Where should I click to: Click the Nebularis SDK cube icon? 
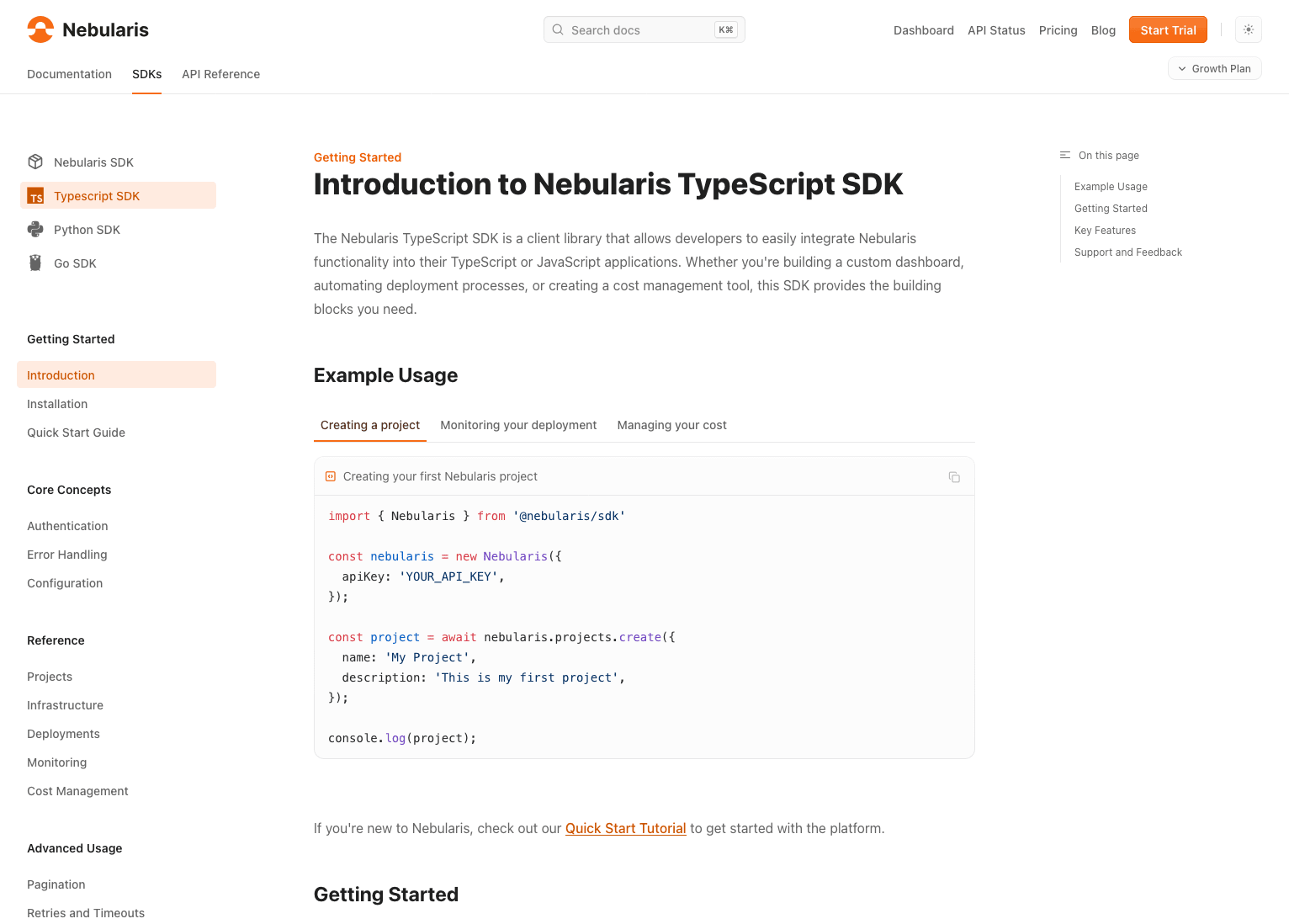pos(35,162)
